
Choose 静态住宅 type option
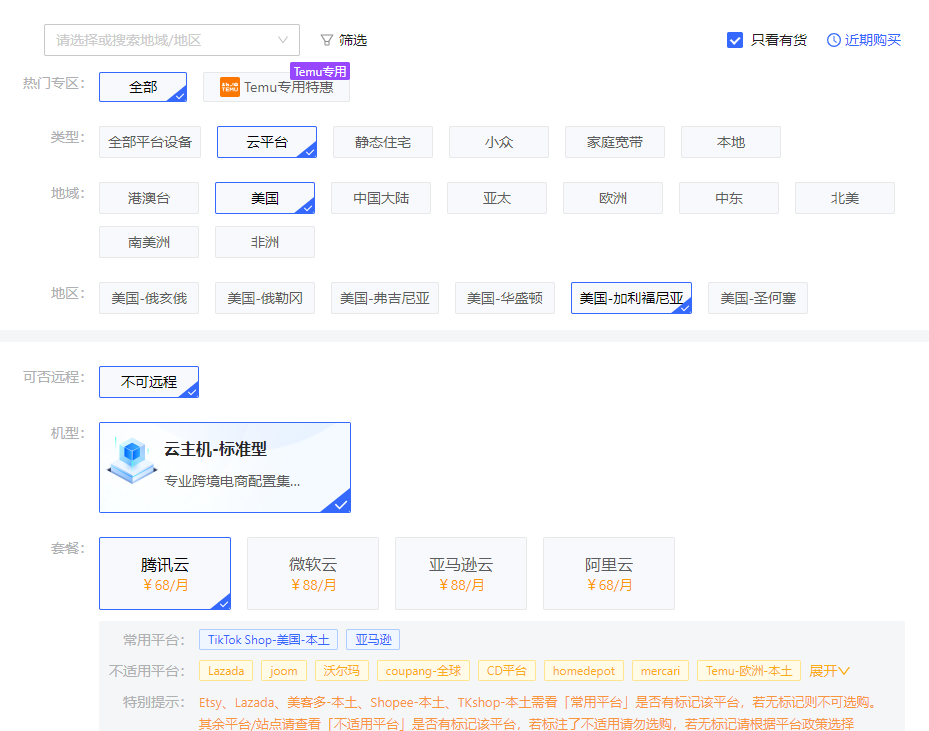[383, 142]
